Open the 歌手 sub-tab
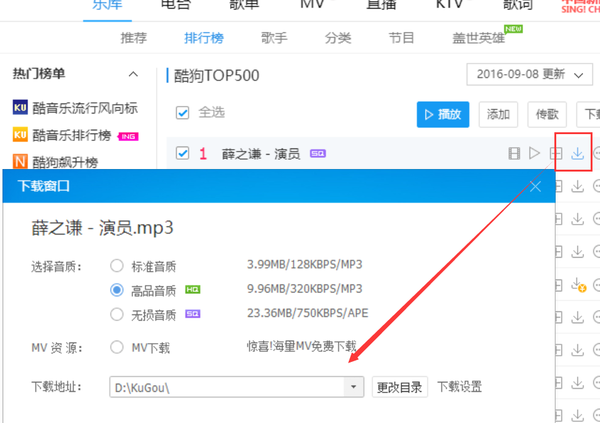The image size is (600, 423). point(274,38)
